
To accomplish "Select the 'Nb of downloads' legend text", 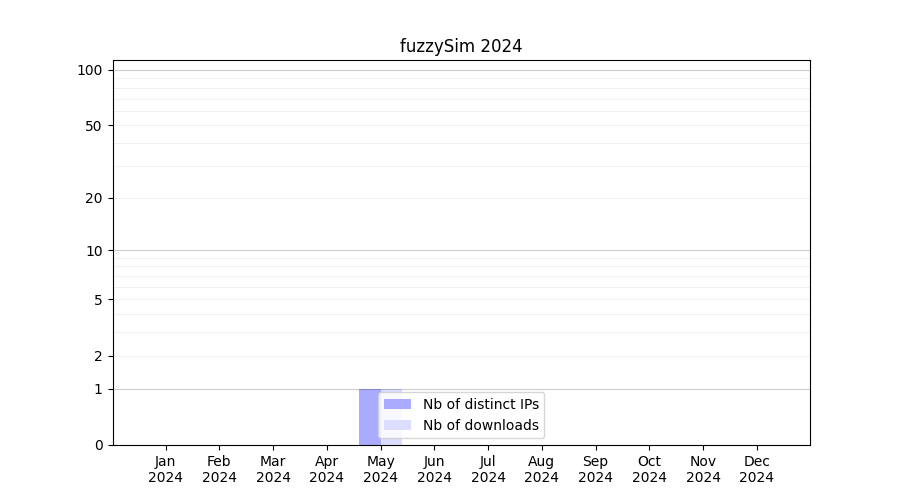I will (480, 425).
